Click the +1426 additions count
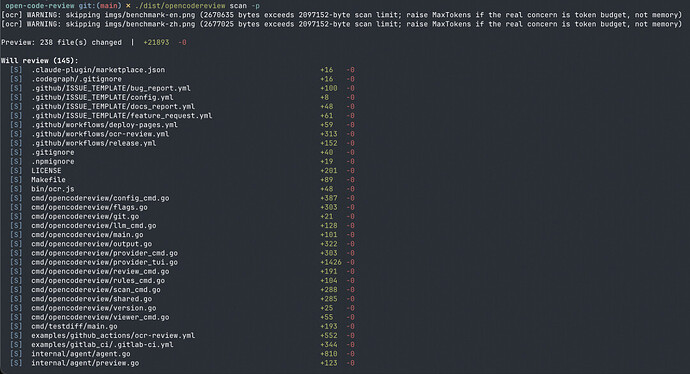The height and width of the screenshot is (374, 690). (331, 262)
